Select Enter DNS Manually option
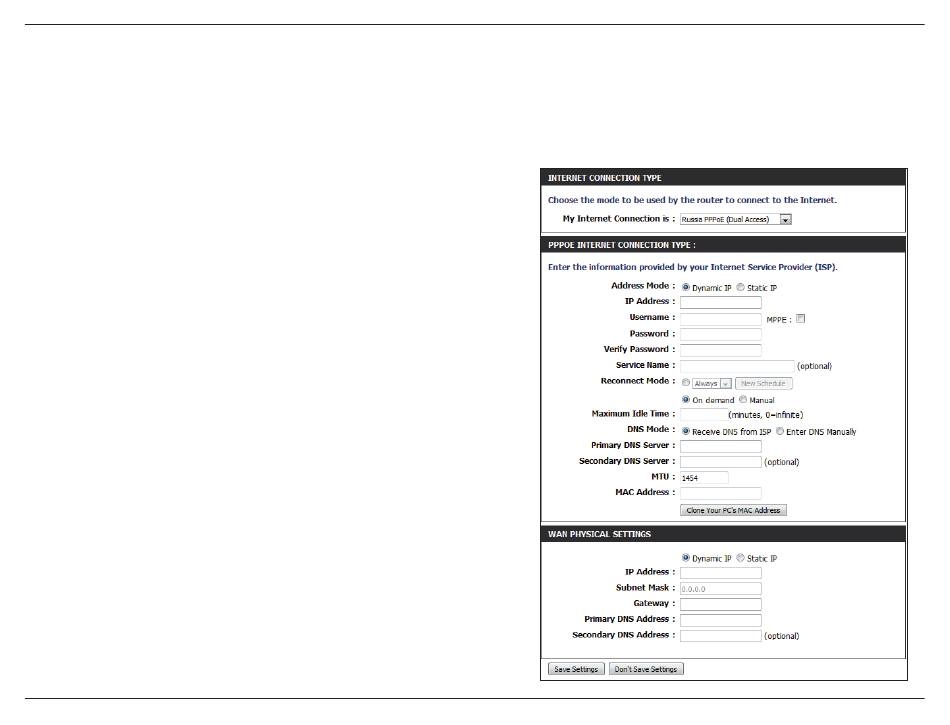 click(x=780, y=431)
